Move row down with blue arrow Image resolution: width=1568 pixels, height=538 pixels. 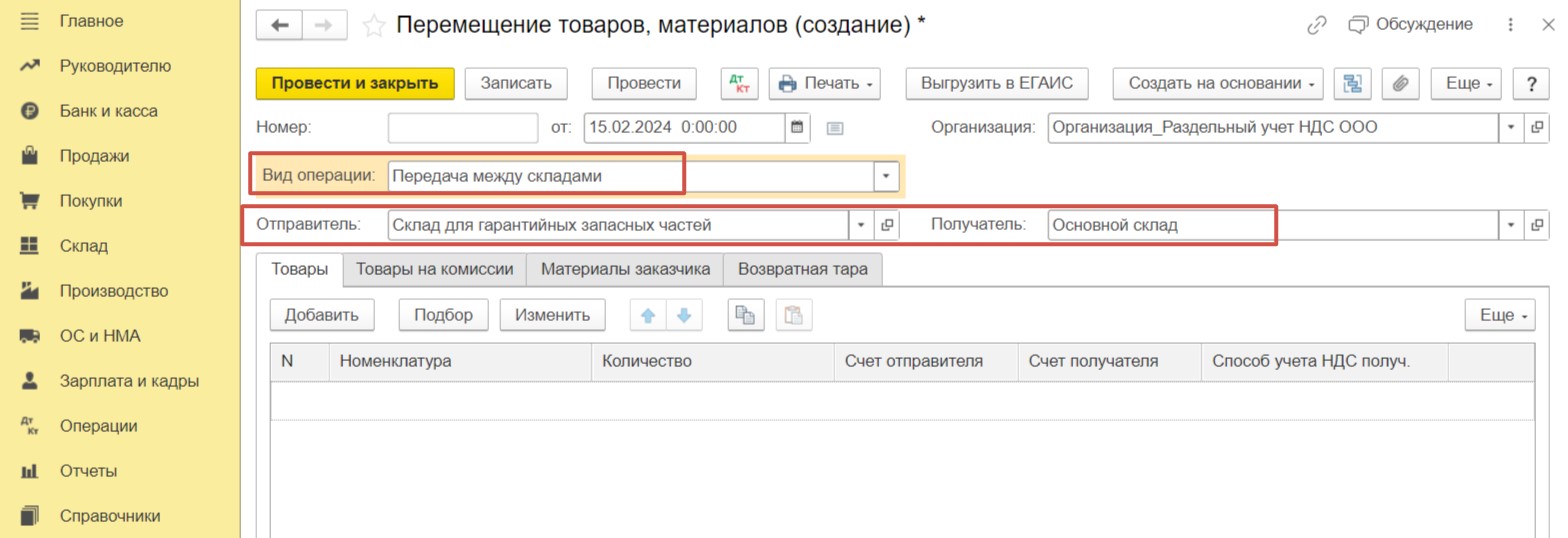click(684, 315)
